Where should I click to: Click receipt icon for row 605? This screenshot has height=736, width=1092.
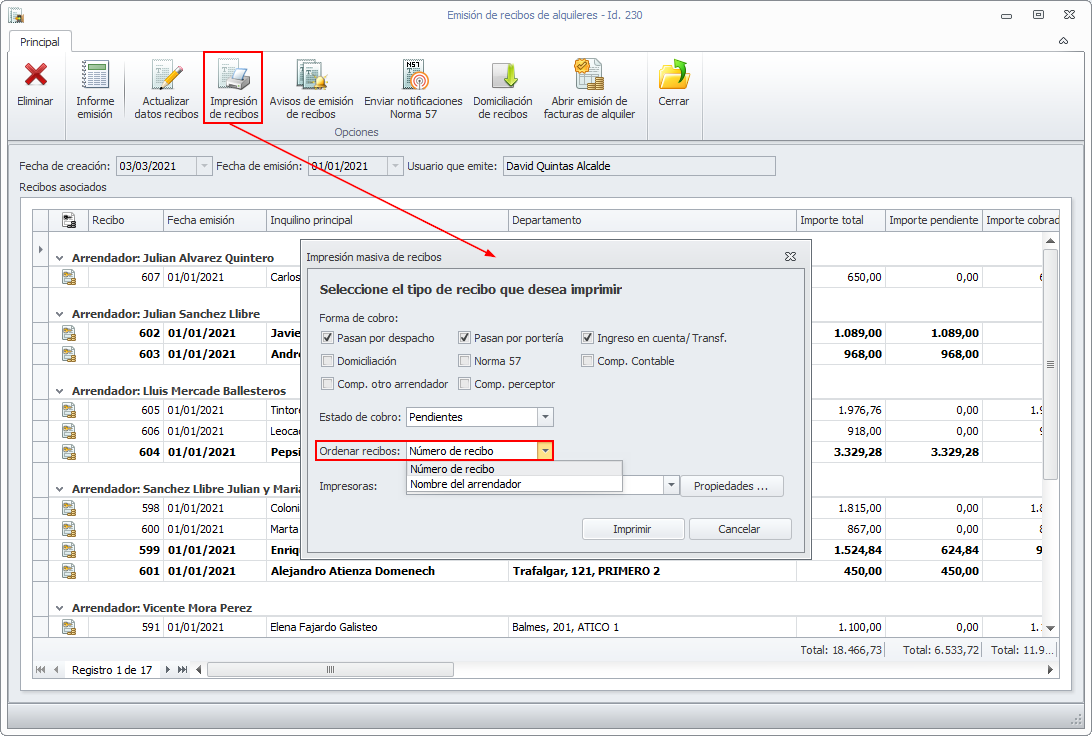click(x=68, y=410)
